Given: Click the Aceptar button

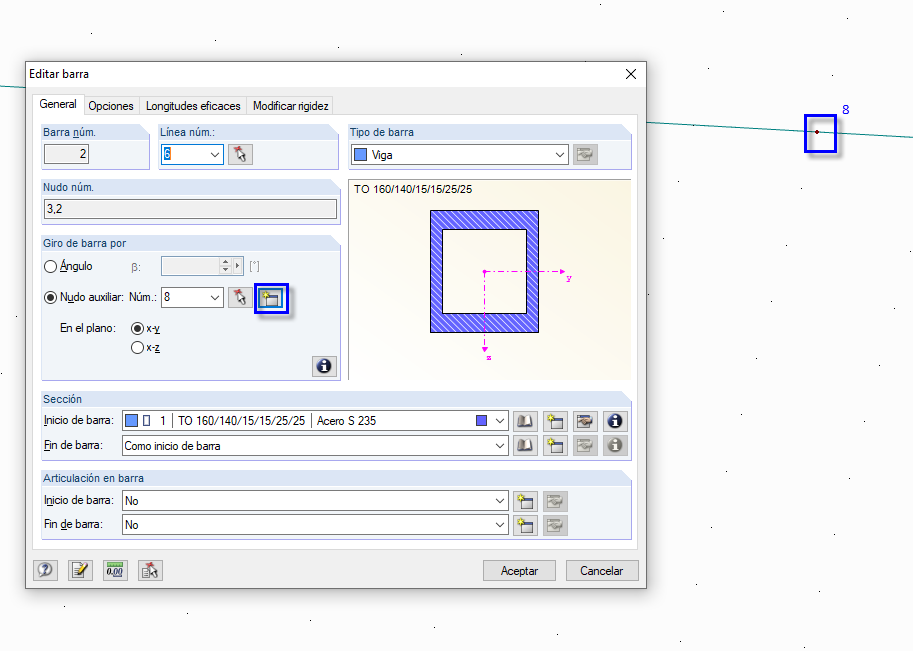Looking at the screenshot, I should (519, 571).
